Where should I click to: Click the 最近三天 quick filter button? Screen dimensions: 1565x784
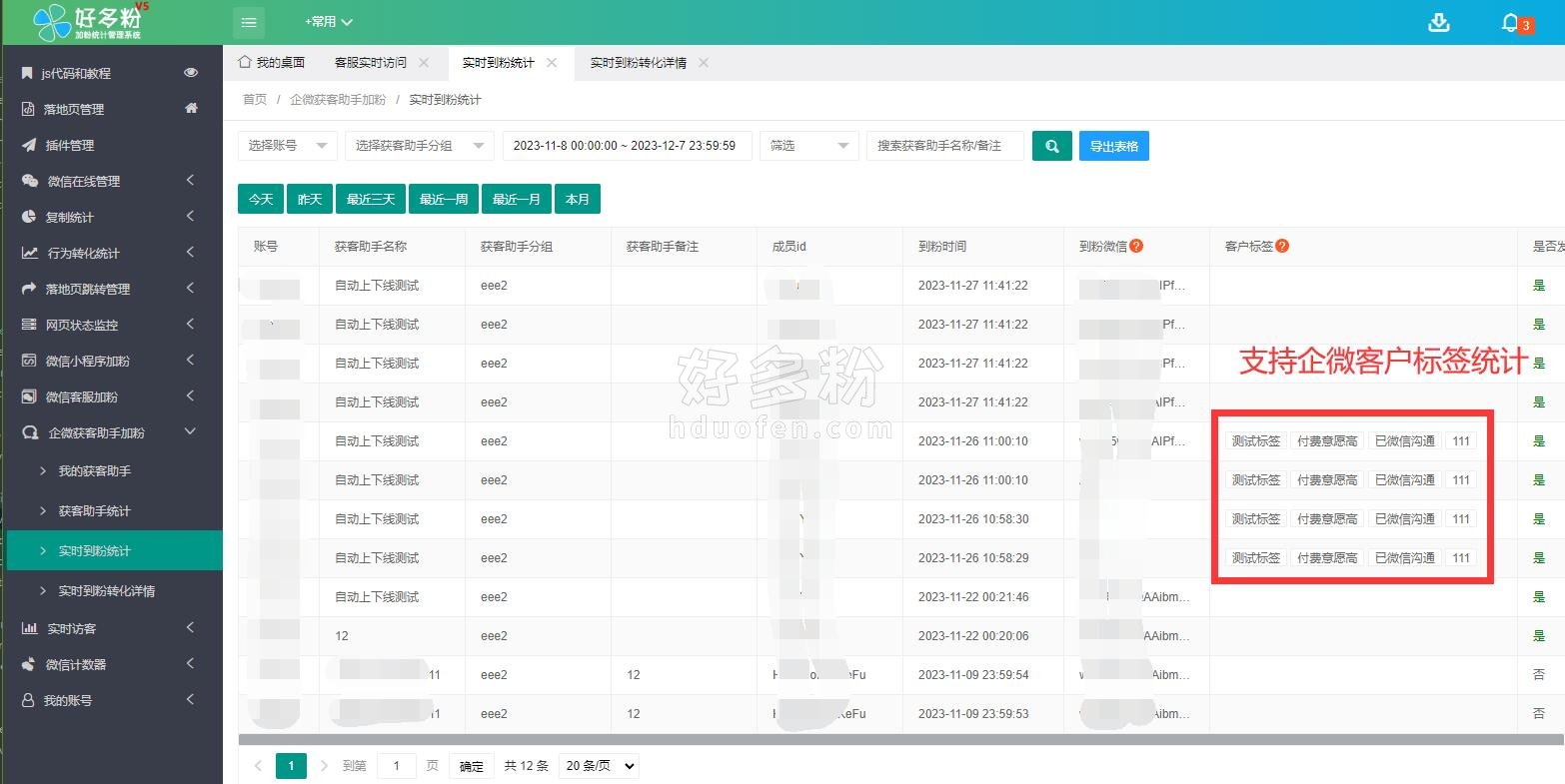coord(371,199)
